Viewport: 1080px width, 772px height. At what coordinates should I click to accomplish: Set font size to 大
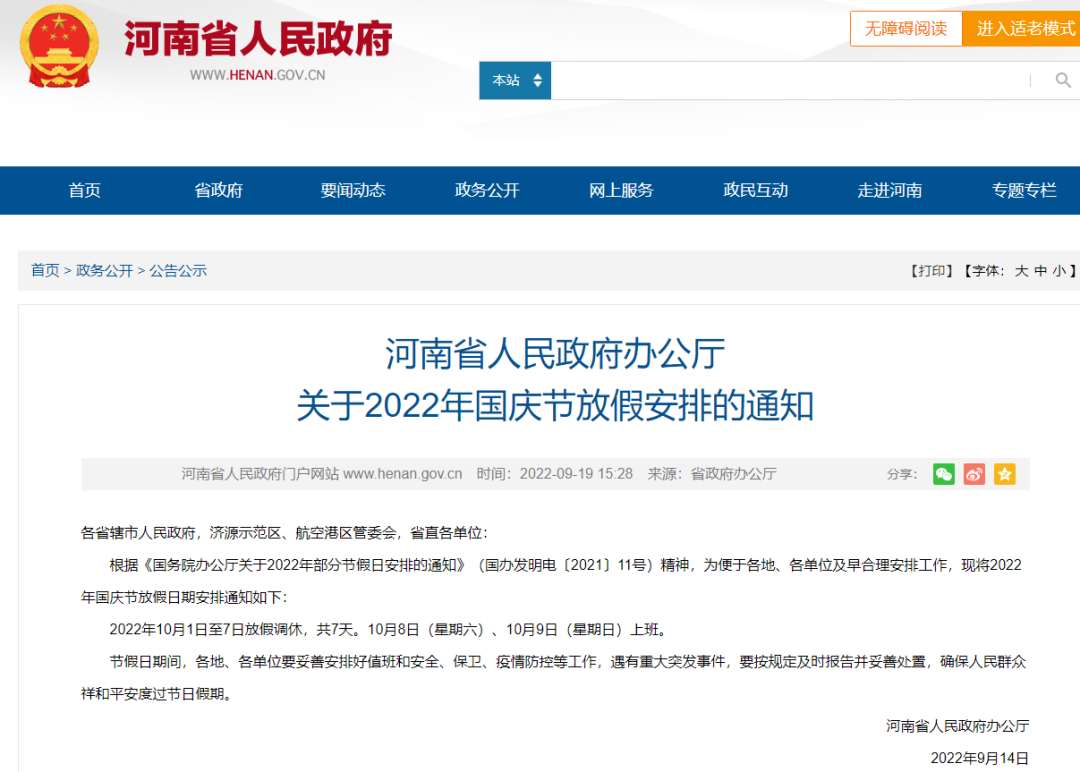tap(1021, 271)
